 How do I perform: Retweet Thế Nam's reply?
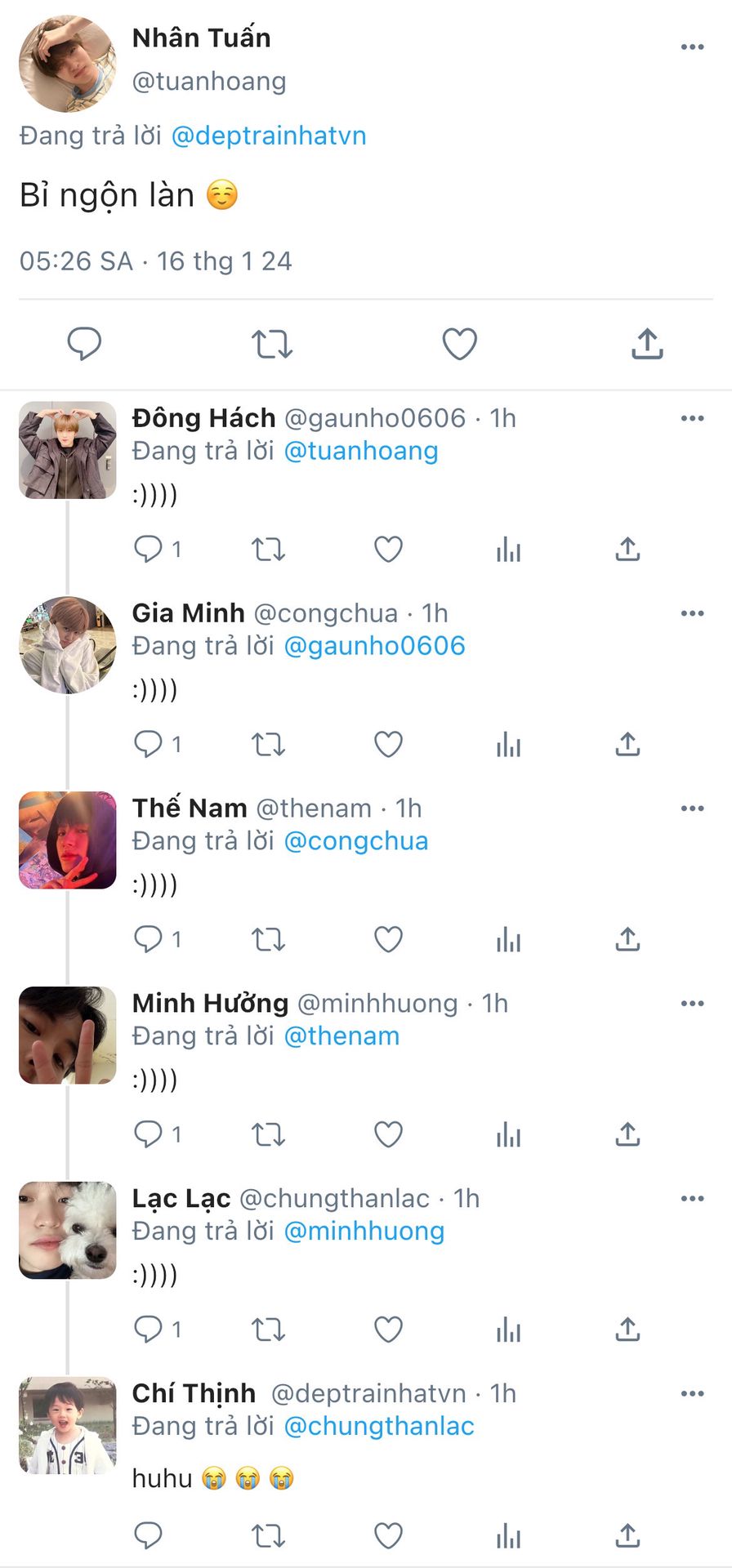(268, 940)
